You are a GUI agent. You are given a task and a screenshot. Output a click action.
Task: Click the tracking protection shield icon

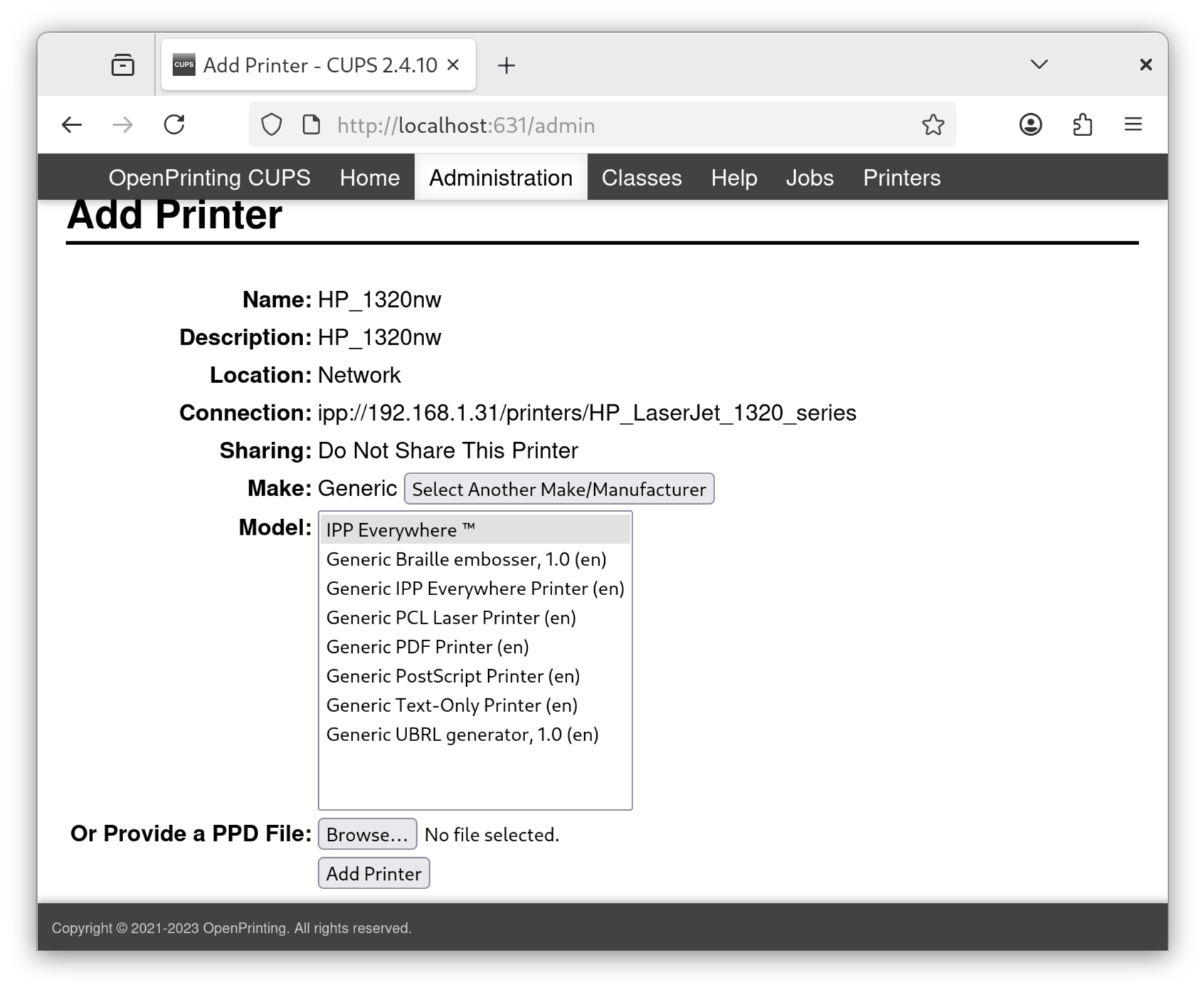[272, 125]
